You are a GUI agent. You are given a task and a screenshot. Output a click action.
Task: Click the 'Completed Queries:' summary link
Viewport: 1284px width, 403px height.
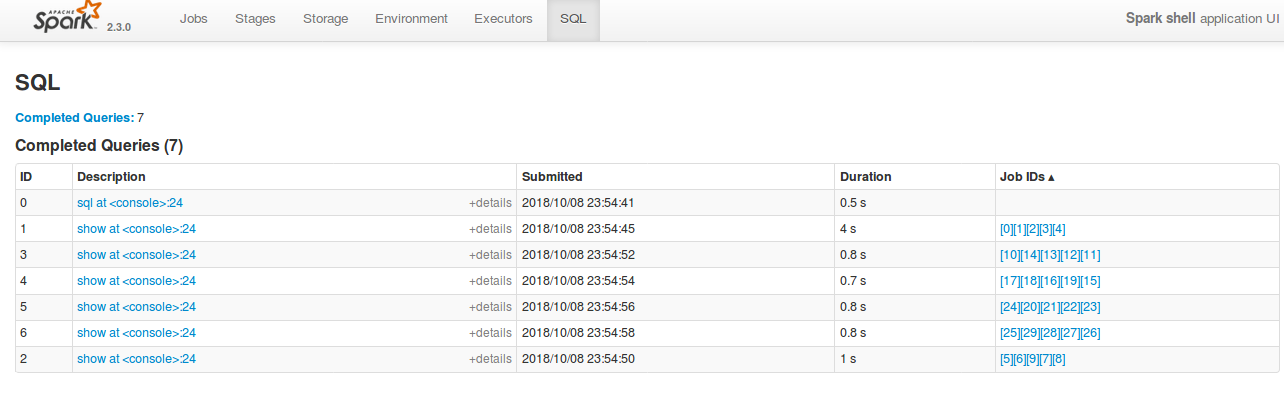point(75,118)
